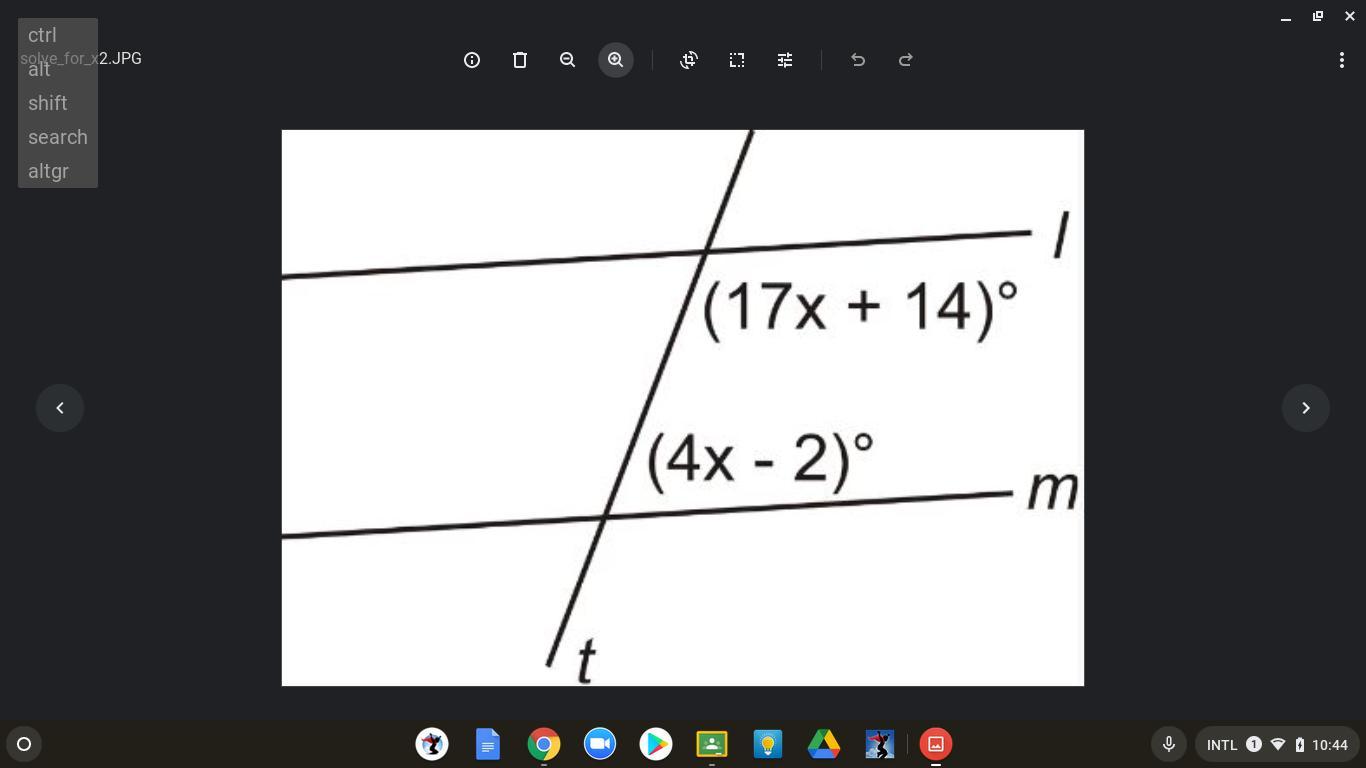Open the status tray showing 10:44
Screen dimensions: 1366x768
[x=1277, y=744]
